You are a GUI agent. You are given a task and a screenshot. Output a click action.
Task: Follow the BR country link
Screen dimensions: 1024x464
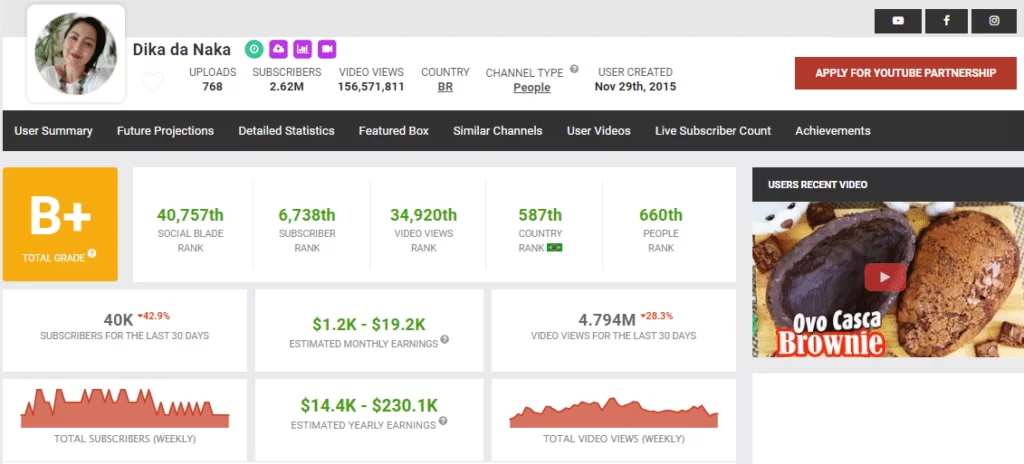(445, 88)
